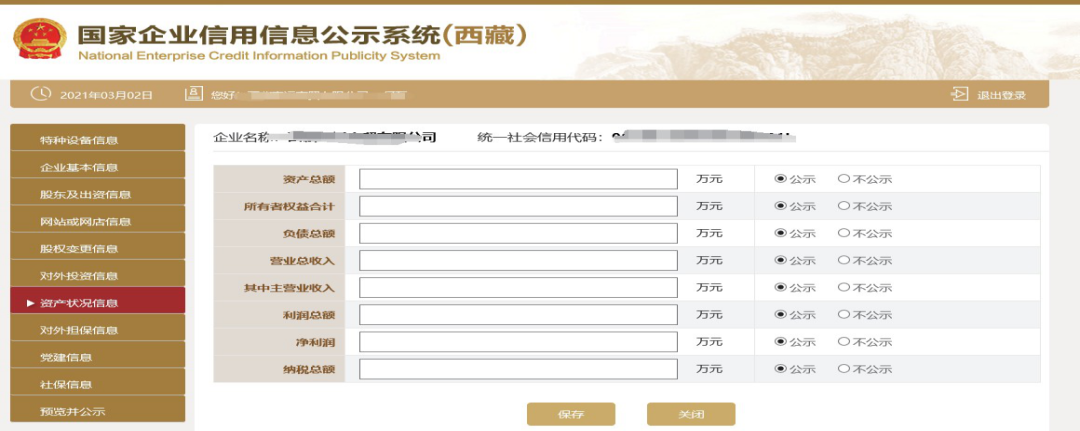Focus the 资产总额 input field
Image resolution: width=1080 pixels, height=431 pixels.
point(518,179)
